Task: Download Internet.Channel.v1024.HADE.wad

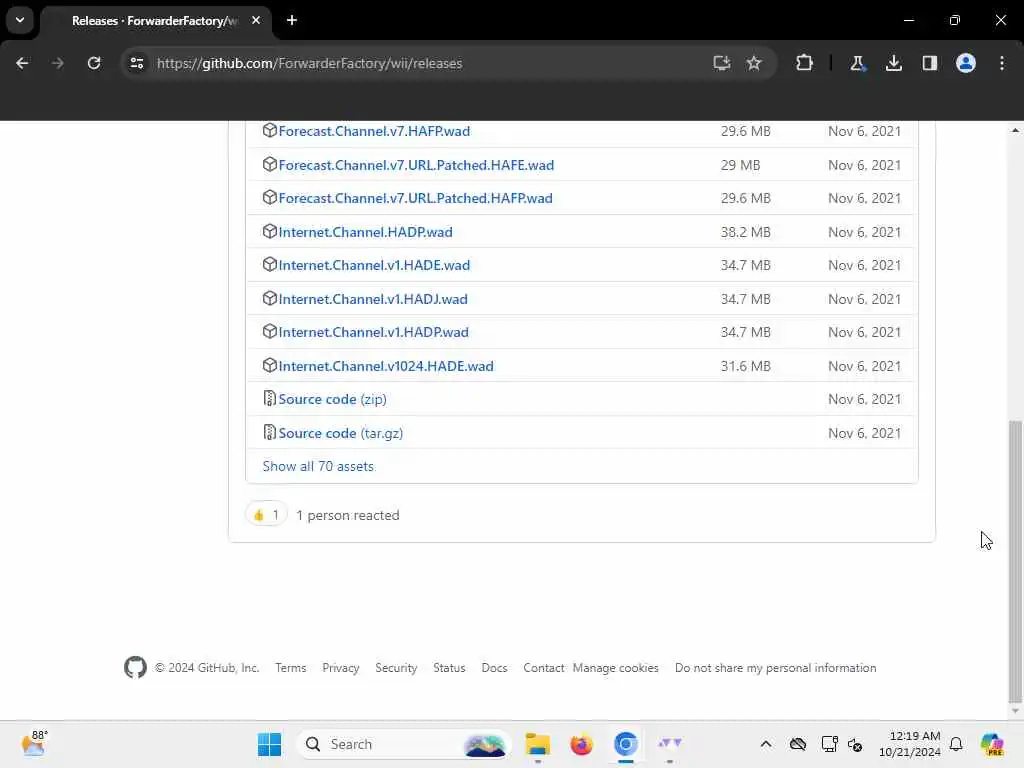Action: 386,366
